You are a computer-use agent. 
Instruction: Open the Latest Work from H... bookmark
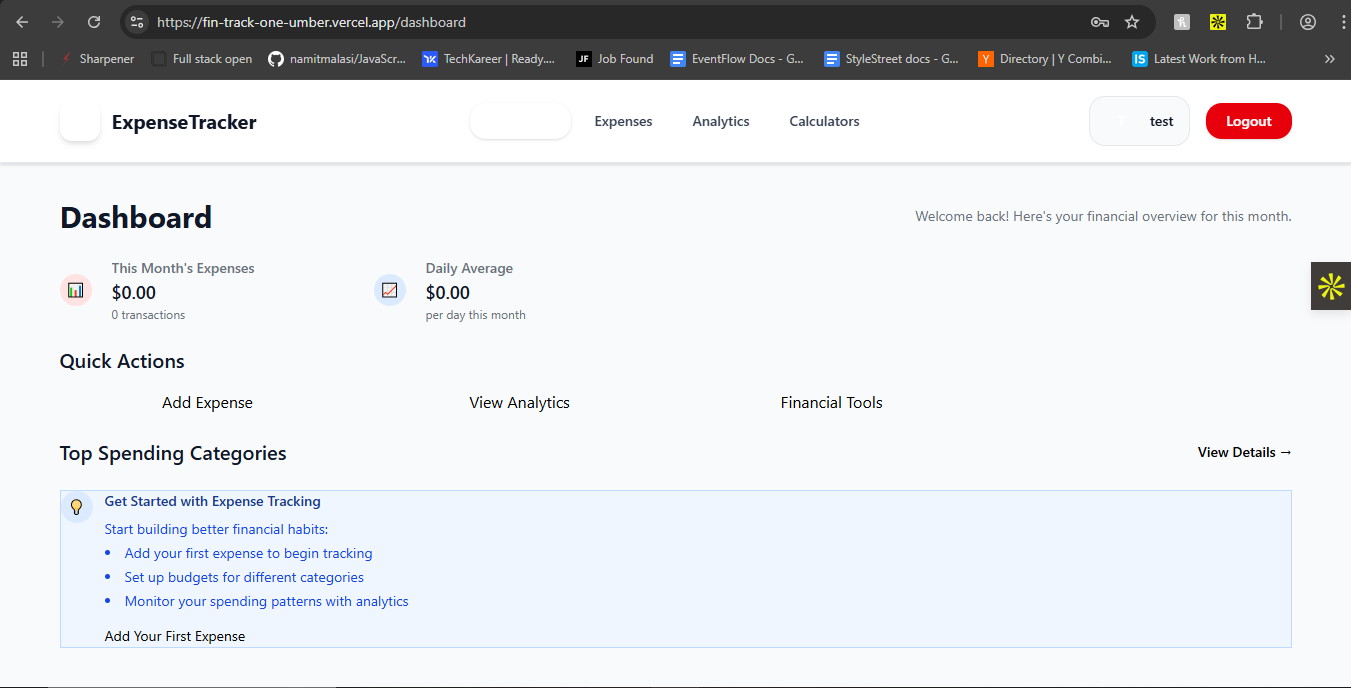coord(1199,59)
